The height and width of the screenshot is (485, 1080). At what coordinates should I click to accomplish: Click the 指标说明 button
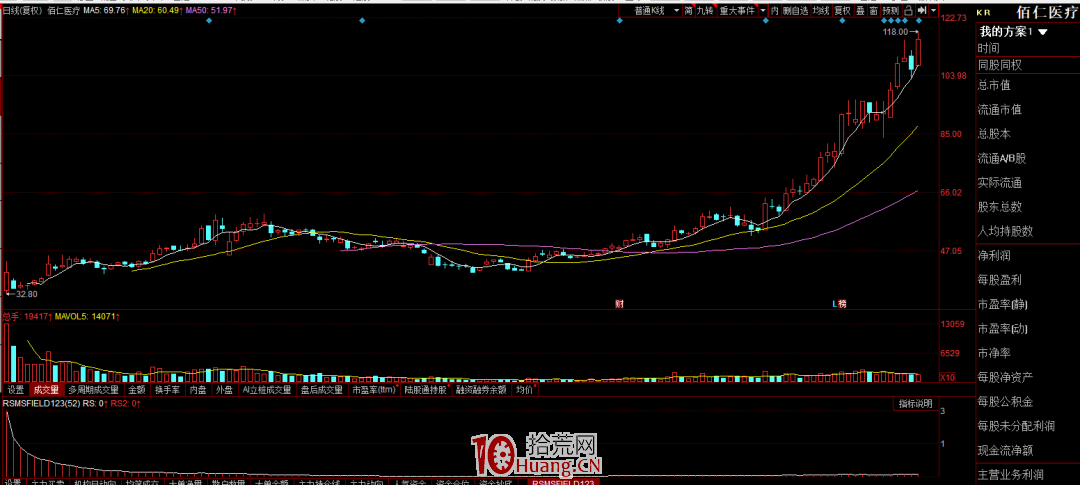915,404
